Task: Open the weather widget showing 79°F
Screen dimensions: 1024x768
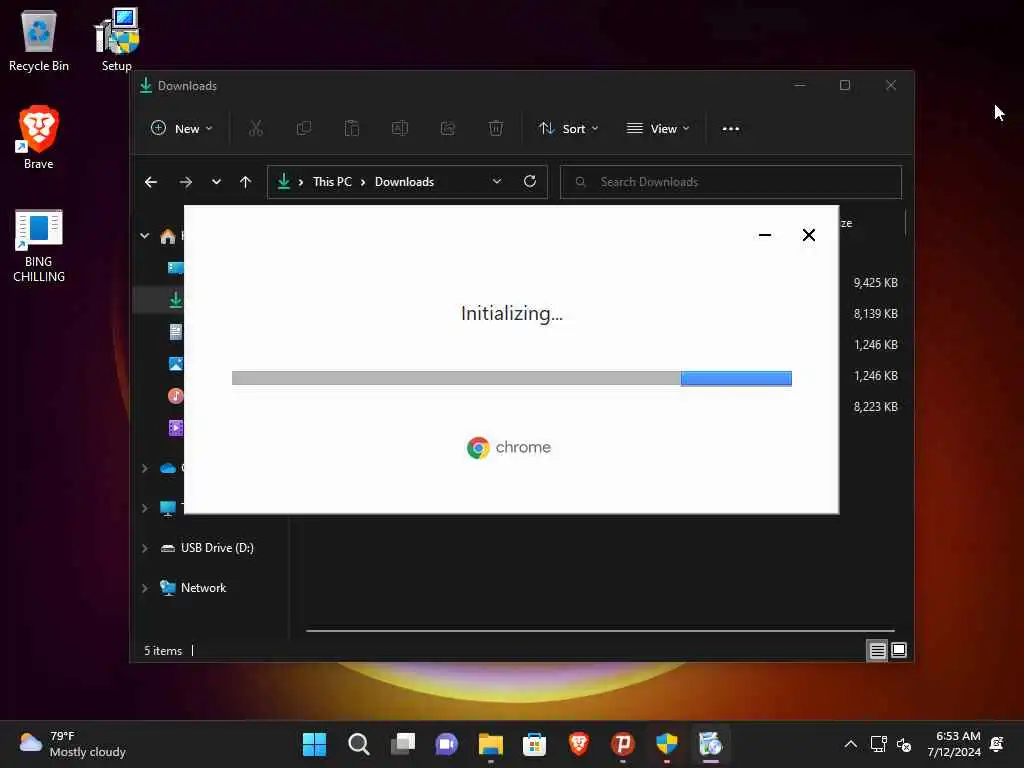Action: (73, 744)
